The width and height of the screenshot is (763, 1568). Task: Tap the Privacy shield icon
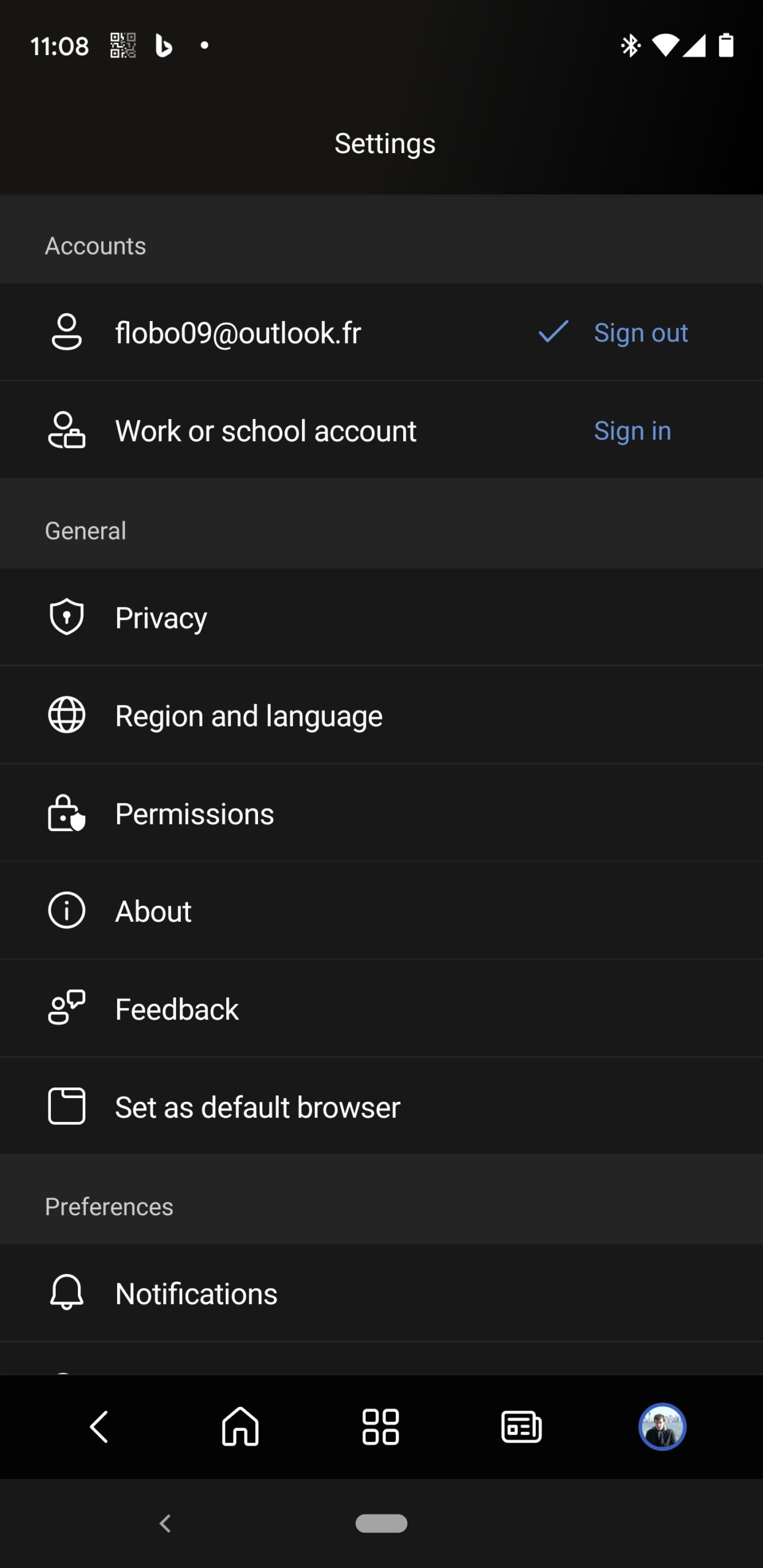pos(66,617)
